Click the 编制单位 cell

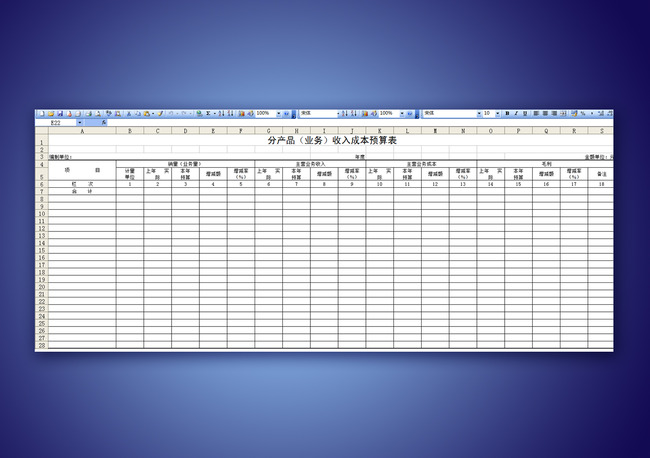click(61, 157)
